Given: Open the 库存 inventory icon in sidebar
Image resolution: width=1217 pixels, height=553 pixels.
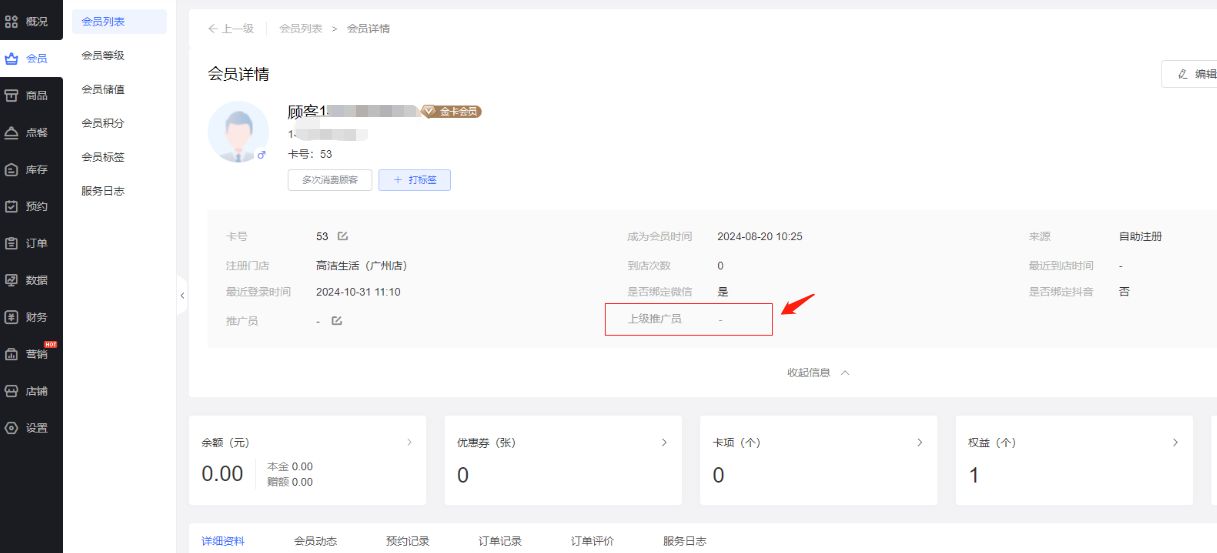Looking at the screenshot, I should tap(12, 170).
